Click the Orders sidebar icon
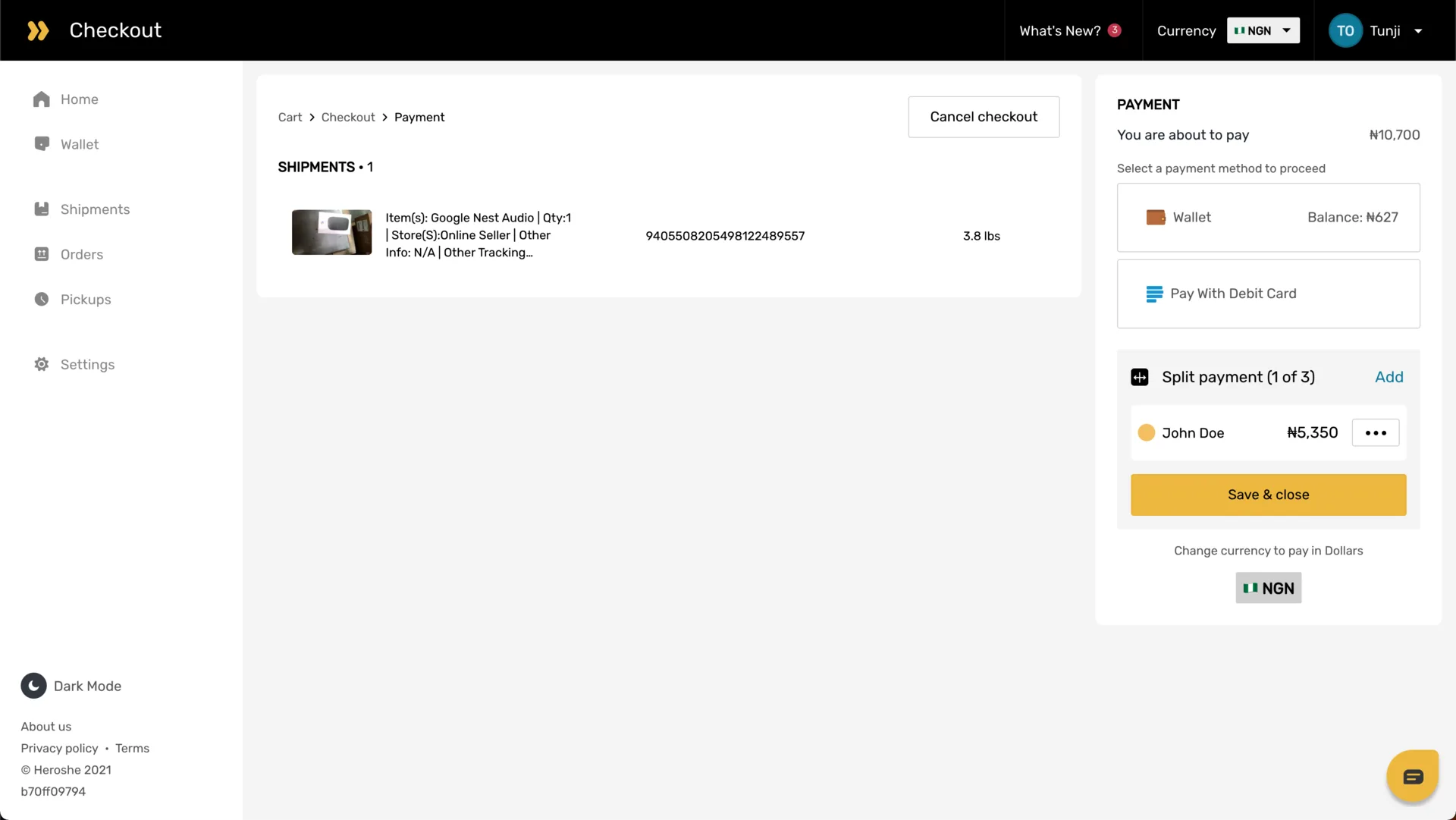The height and width of the screenshot is (820, 1456). pyautogui.click(x=42, y=253)
